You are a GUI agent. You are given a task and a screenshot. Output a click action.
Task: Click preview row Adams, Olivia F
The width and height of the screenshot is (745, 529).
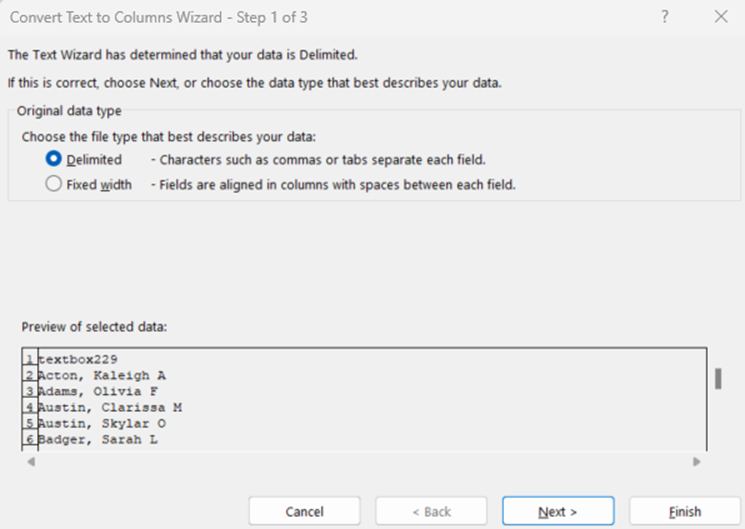pyautogui.click(x=97, y=392)
